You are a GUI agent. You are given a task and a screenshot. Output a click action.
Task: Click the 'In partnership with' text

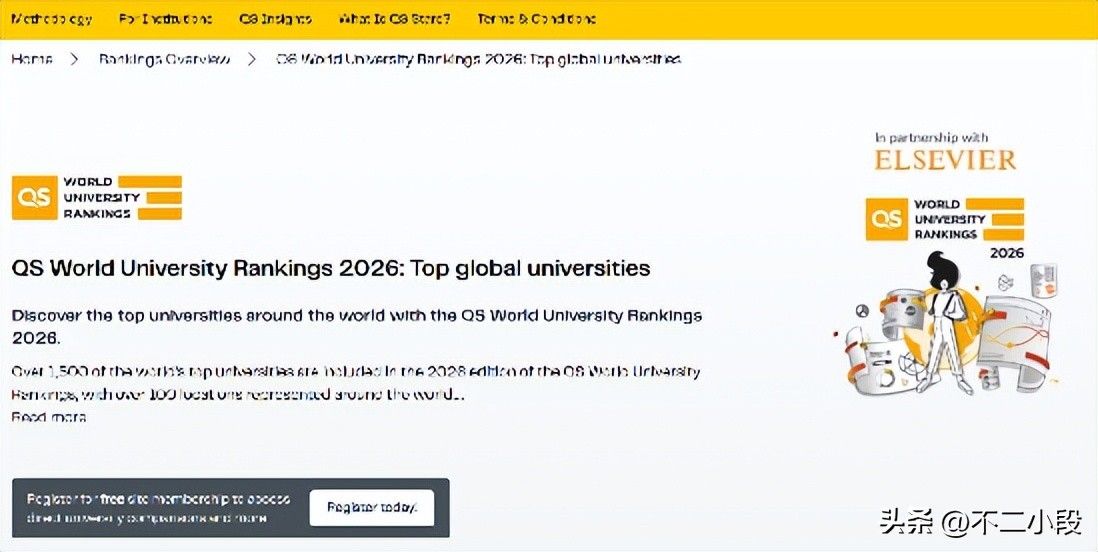931,137
